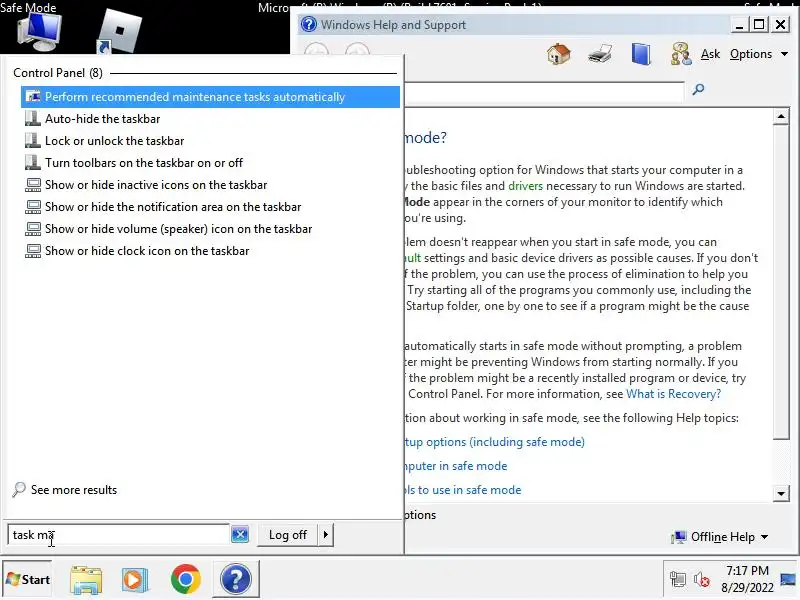Click the Search Help magnifier button
Screen dimensions: 800x600
point(698,90)
